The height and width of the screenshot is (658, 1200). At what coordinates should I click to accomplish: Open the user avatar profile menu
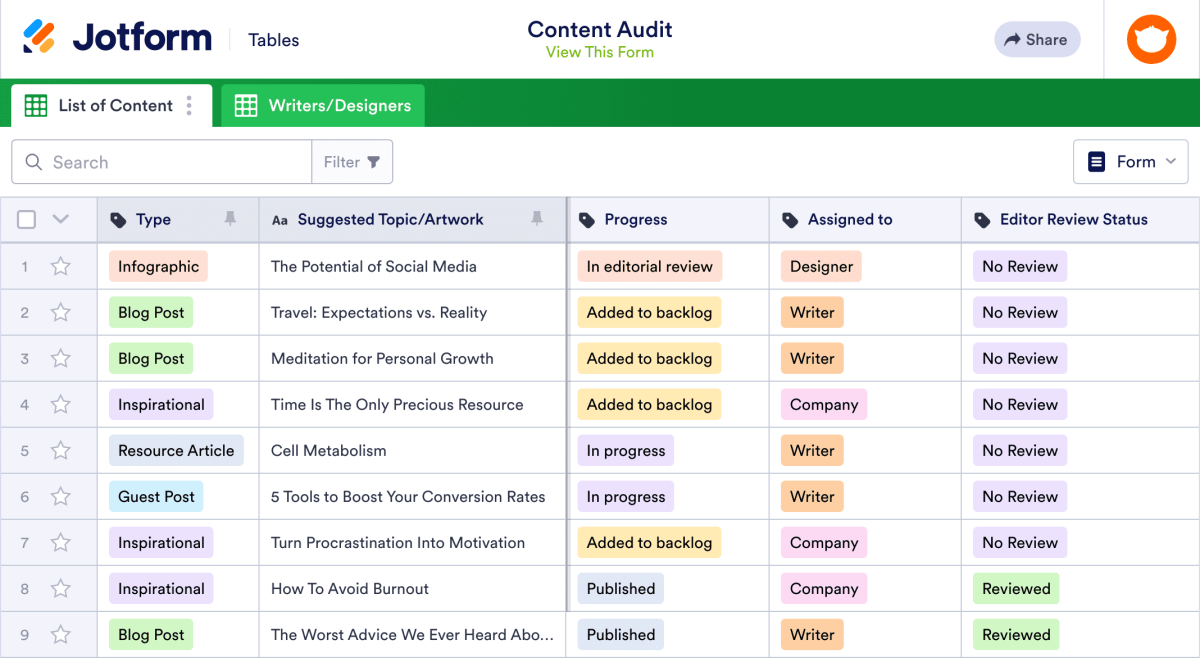[1151, 40]
